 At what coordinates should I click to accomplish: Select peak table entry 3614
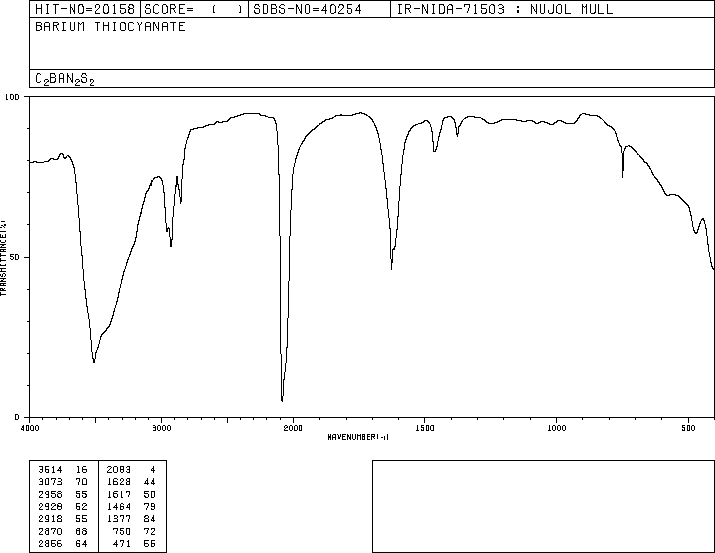click(x=50, y=470)
